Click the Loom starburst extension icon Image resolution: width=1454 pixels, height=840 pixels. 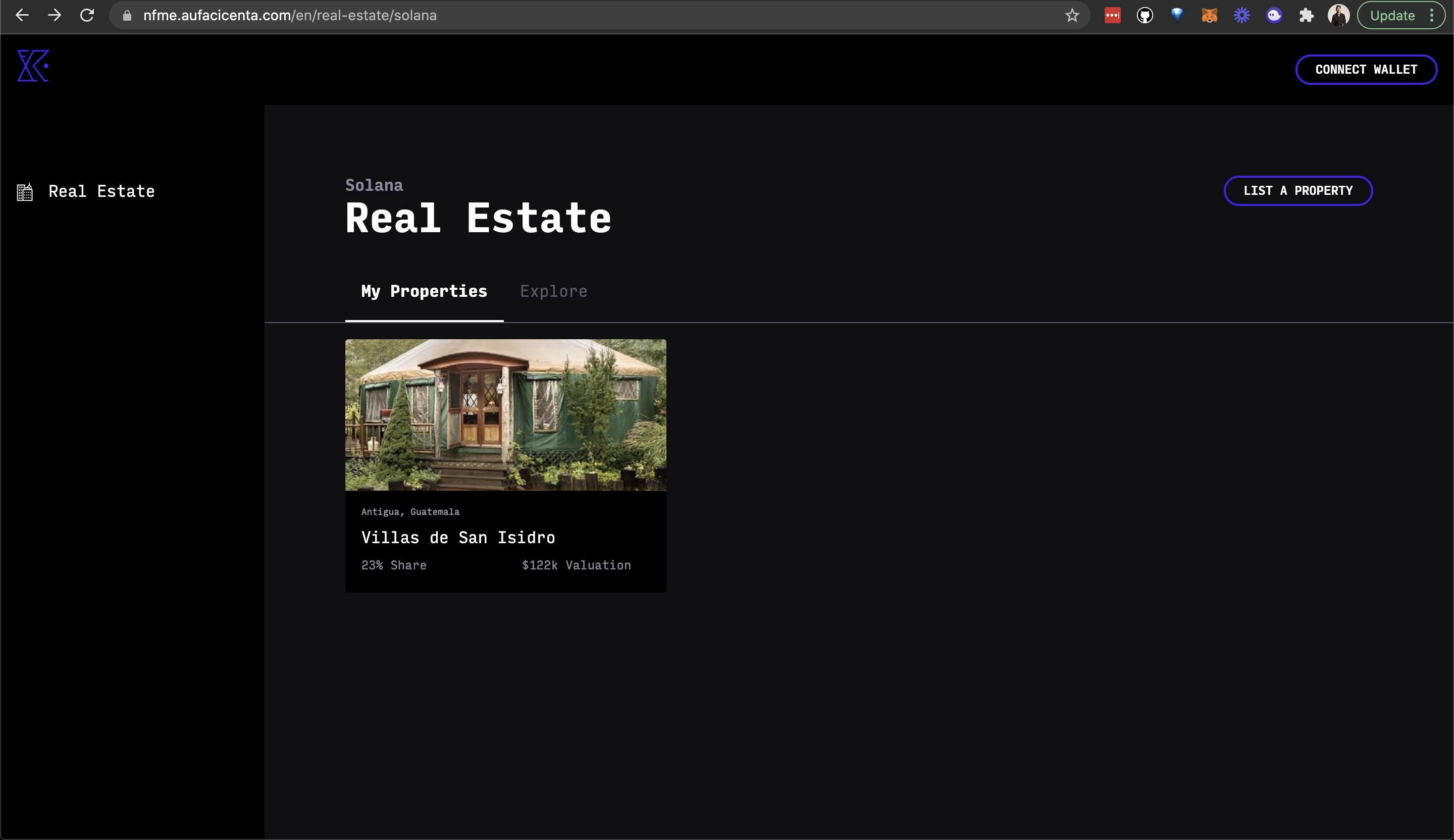[1241, 16]
